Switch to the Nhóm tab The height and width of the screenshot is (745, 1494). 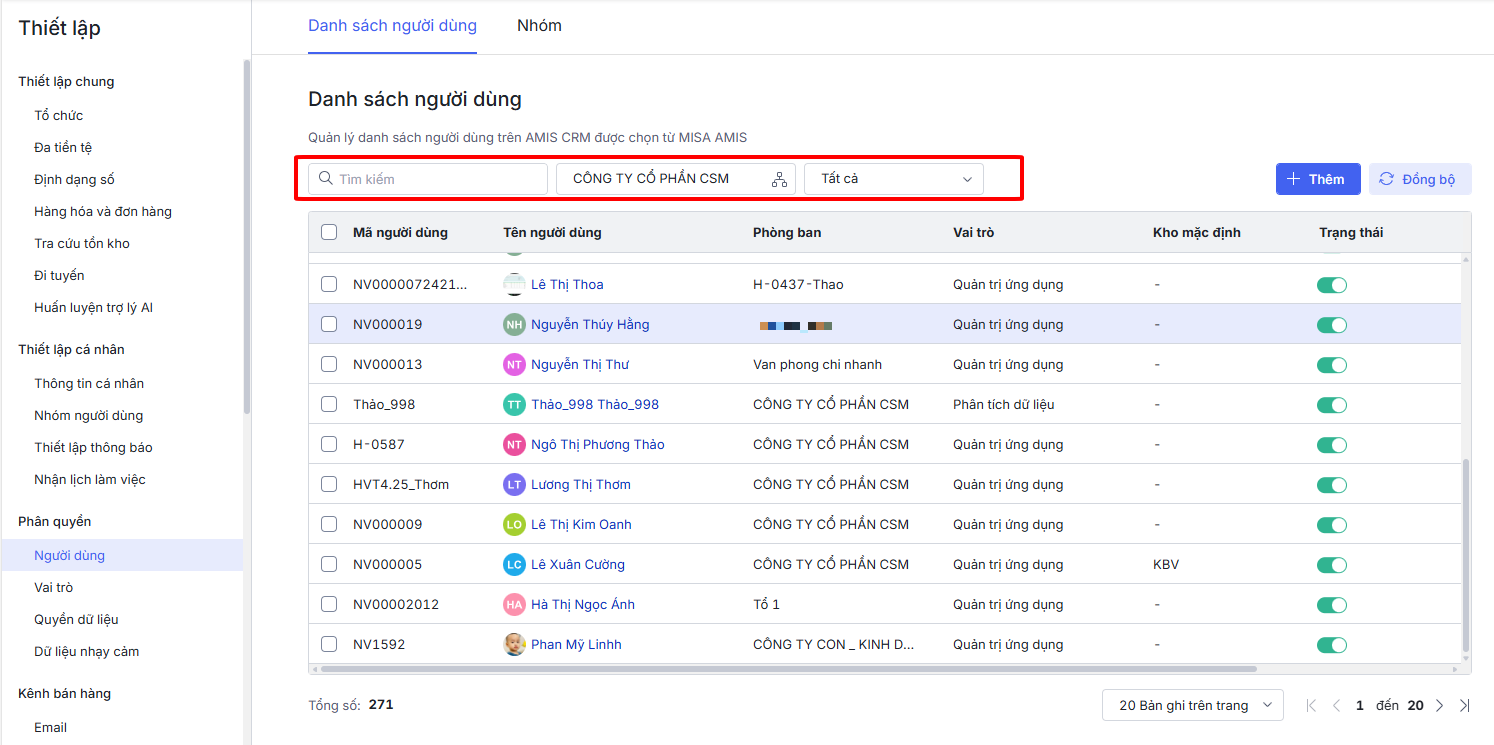(x=539, y=26)
